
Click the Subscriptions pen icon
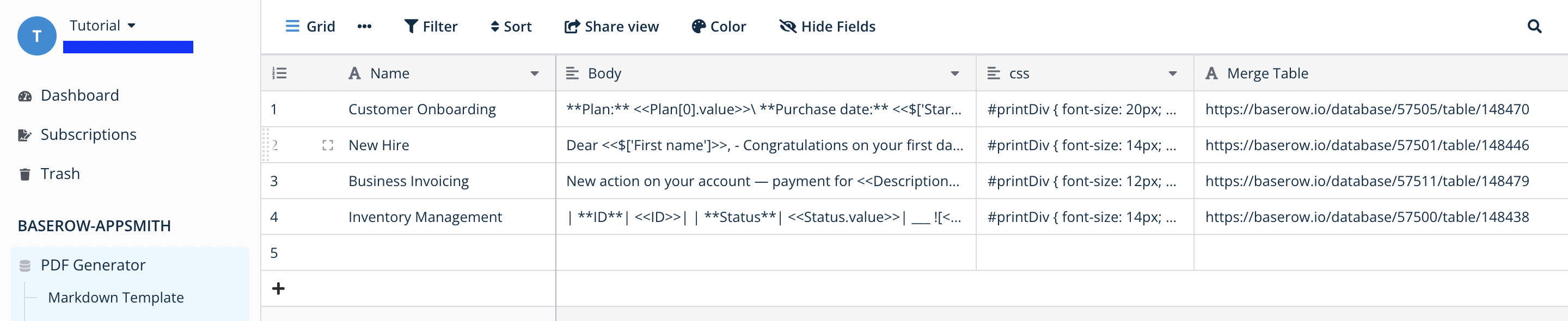(25, 135)
